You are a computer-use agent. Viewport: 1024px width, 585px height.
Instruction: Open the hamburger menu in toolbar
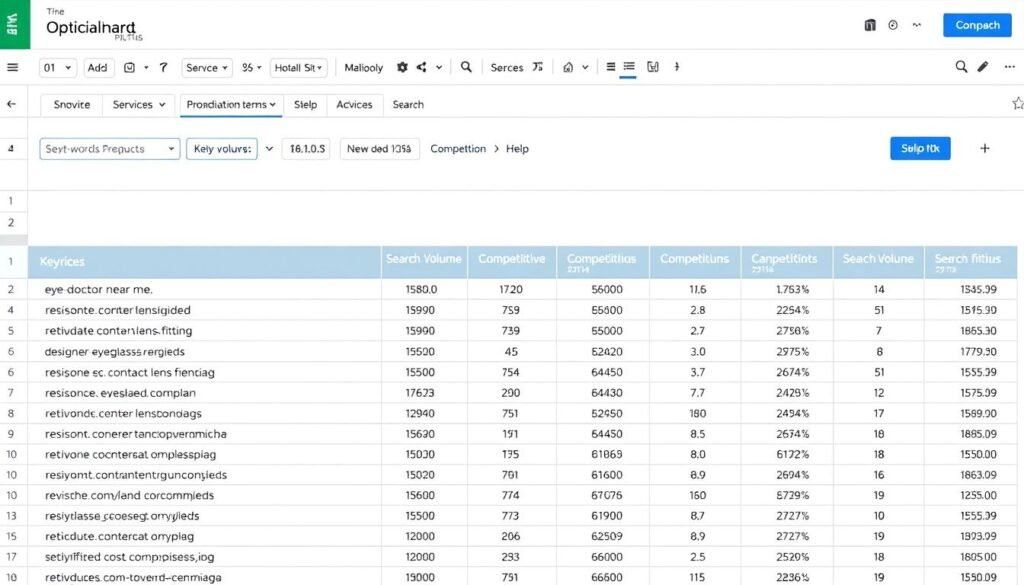click(x=12, y=67)
